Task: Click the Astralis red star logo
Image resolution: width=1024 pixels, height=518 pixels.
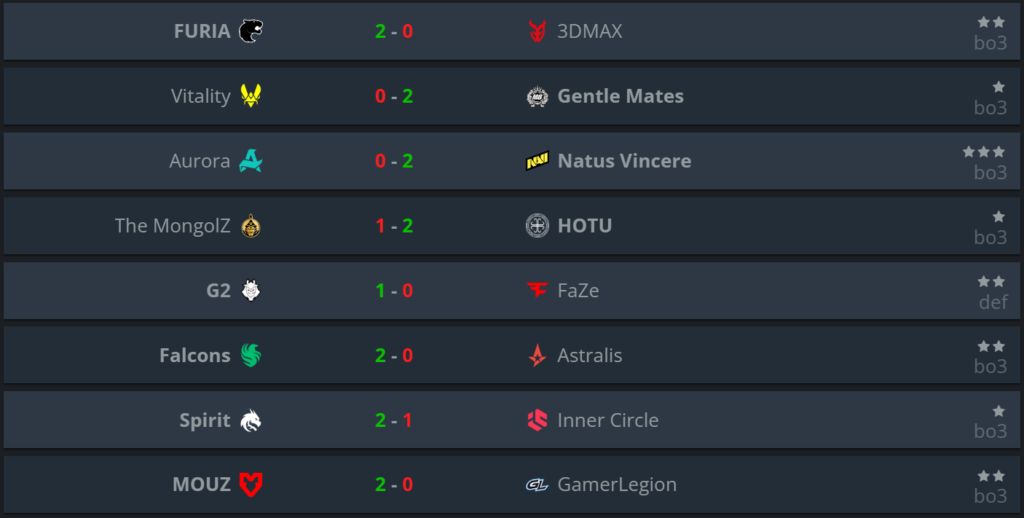Action: [537, 356]
